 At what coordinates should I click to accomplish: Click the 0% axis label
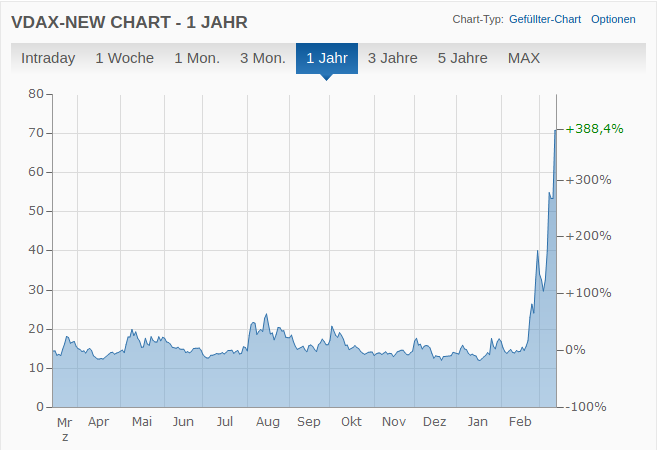coord(575,350)
